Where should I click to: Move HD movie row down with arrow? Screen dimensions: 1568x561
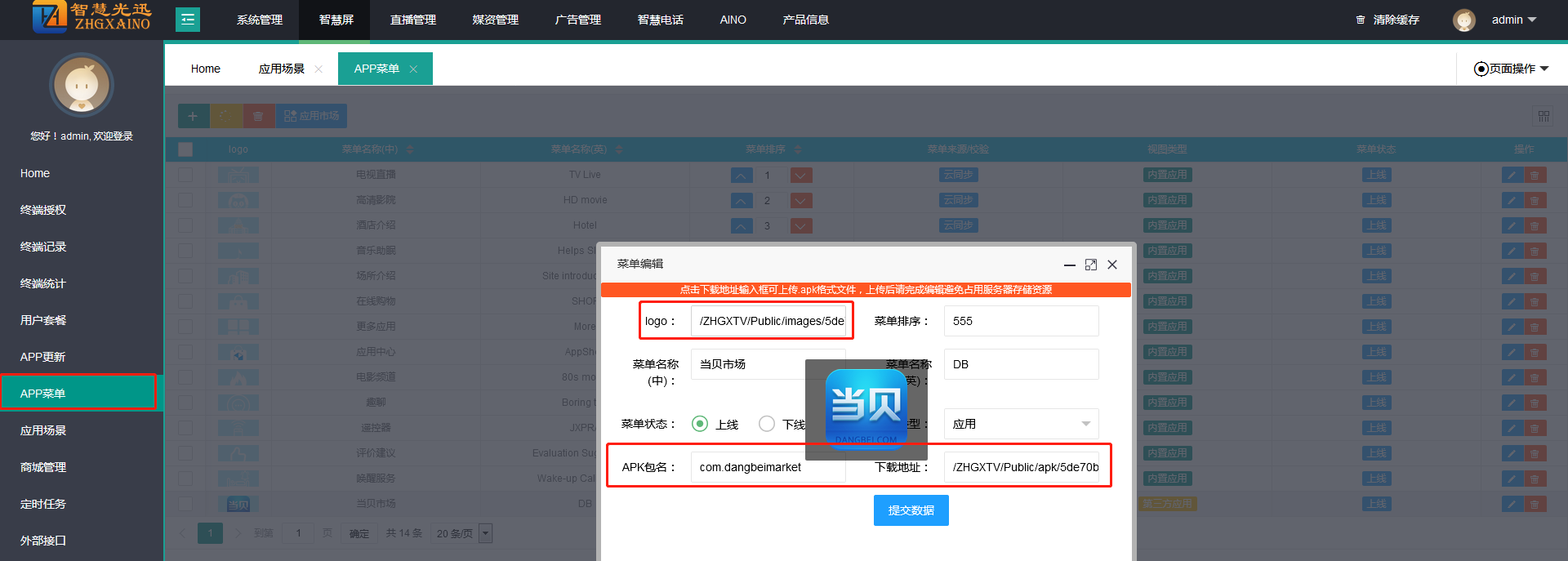[x=801, y=201]
